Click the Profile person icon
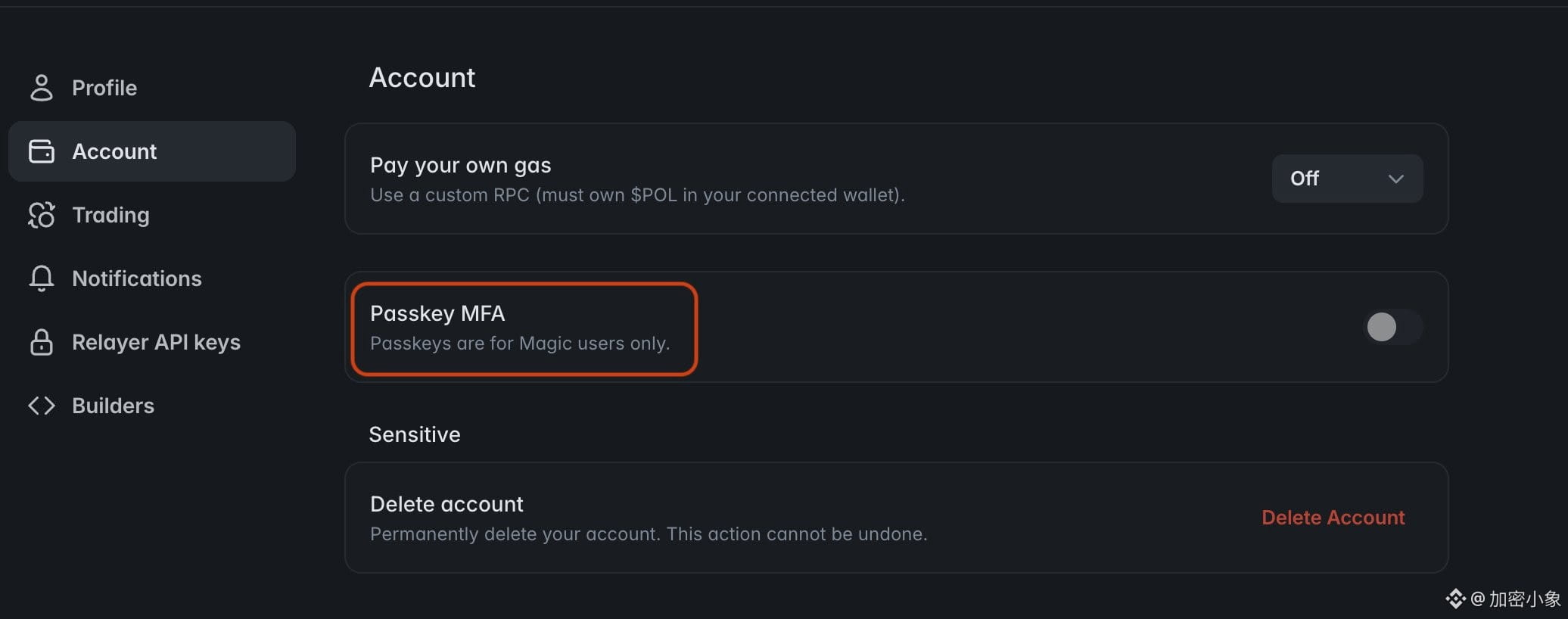 [42, 88]
